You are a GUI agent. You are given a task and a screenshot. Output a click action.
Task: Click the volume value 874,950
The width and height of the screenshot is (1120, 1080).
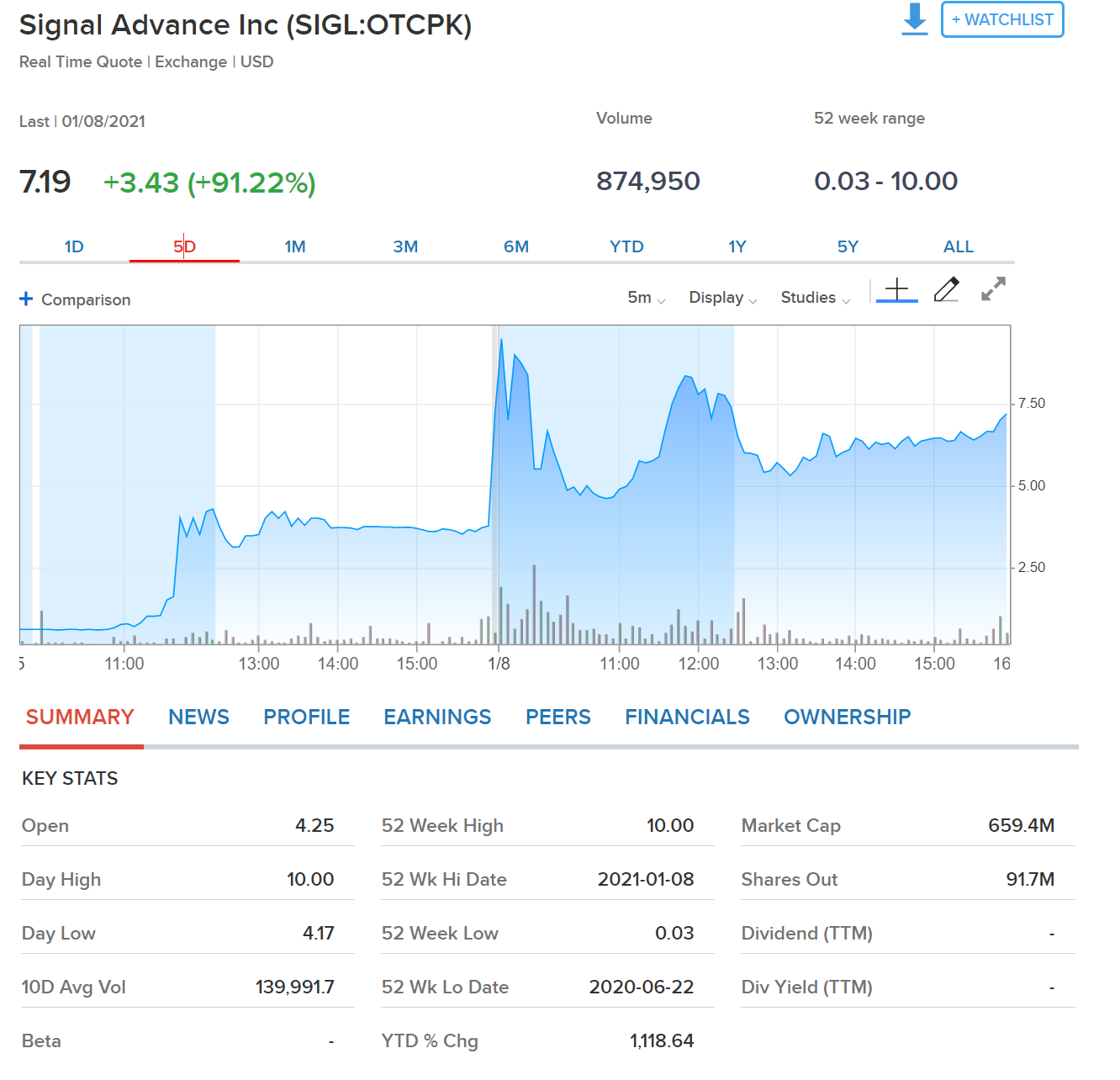648,181
